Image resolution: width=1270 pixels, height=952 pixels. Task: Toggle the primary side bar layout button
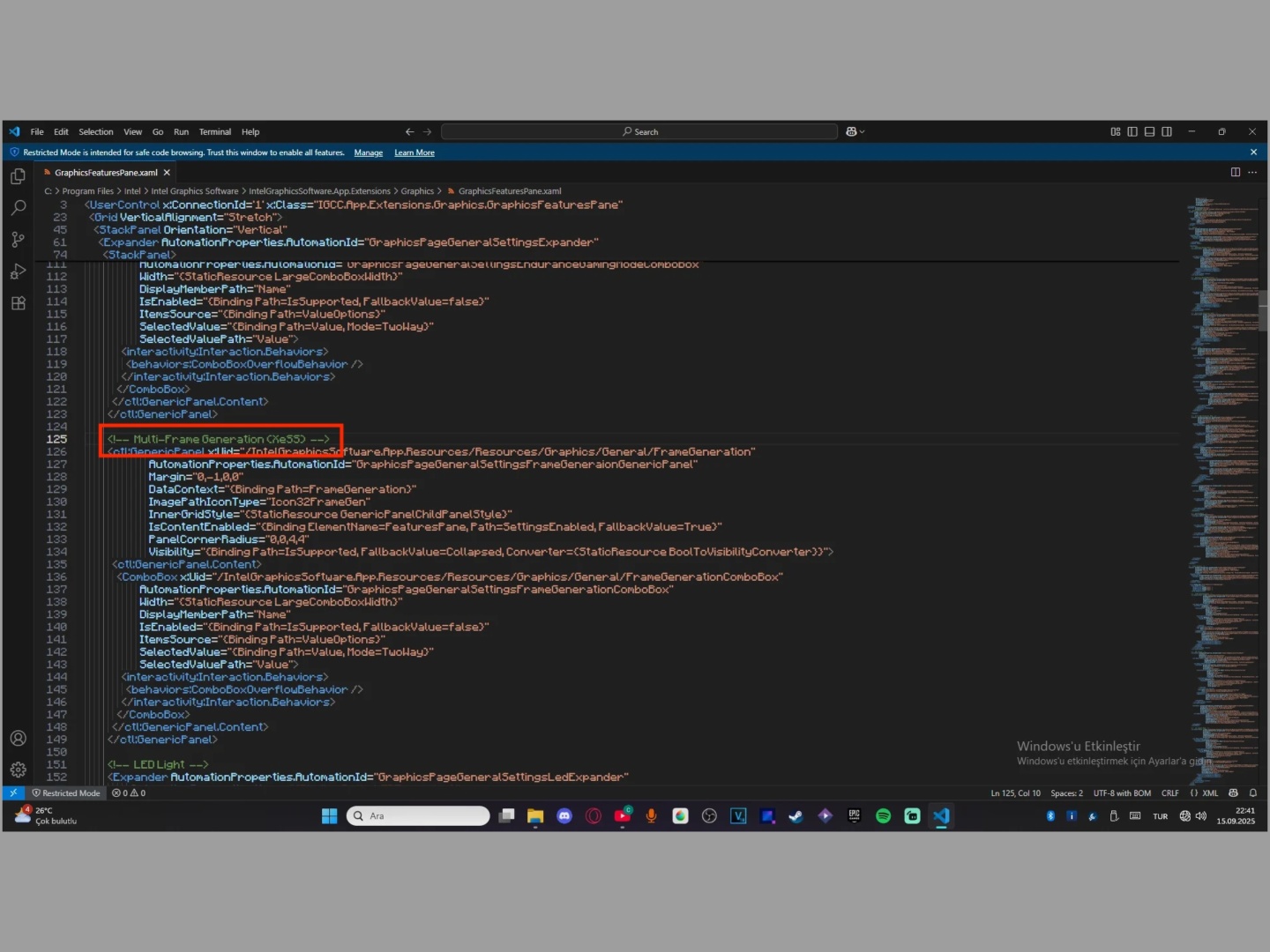point(1132,132)
